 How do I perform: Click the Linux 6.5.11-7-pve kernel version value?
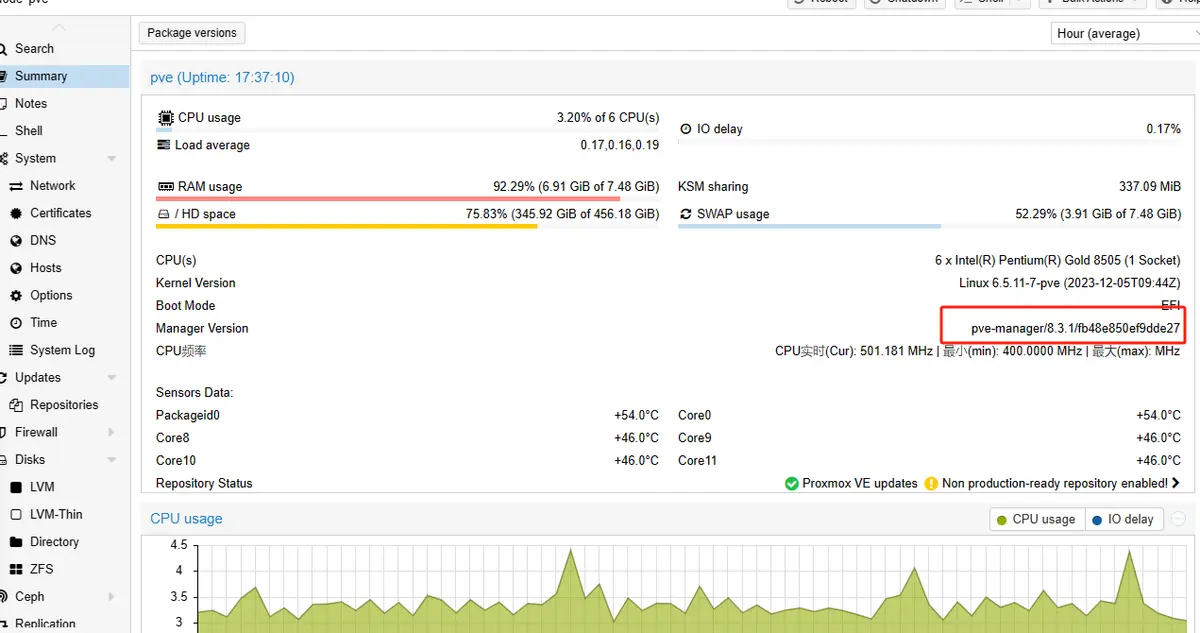[x=1070, y=283]
